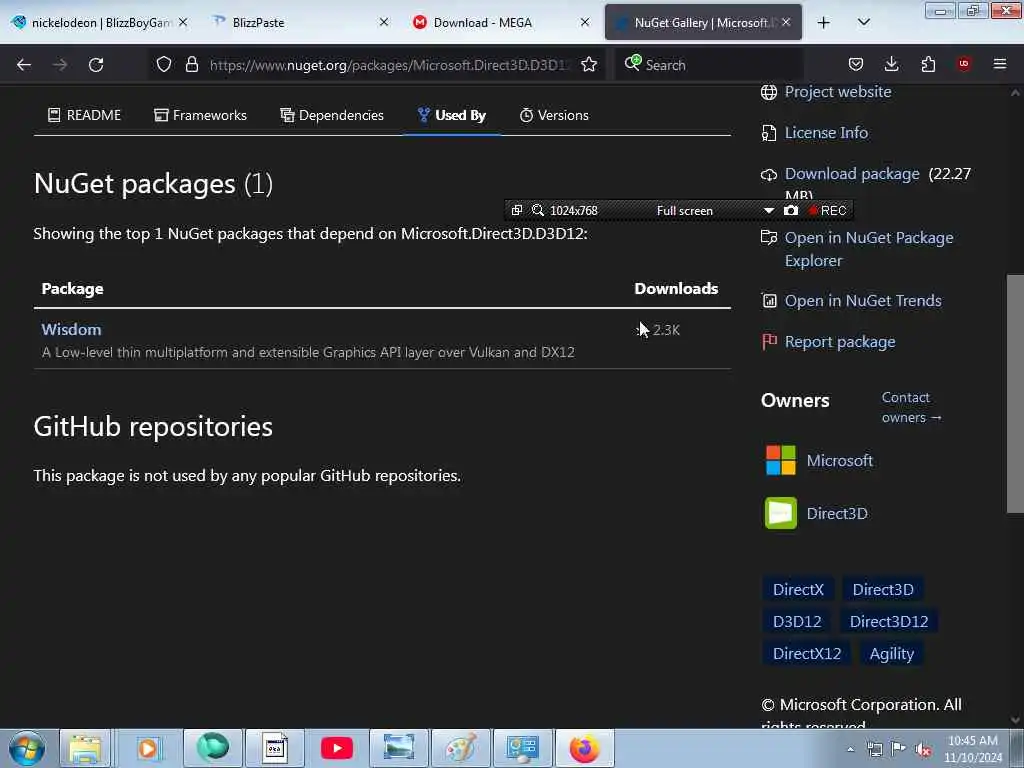Viewport: 1024px width, 768px height.
Task: Select the Direct3D tag
Action: coord(882,590)
